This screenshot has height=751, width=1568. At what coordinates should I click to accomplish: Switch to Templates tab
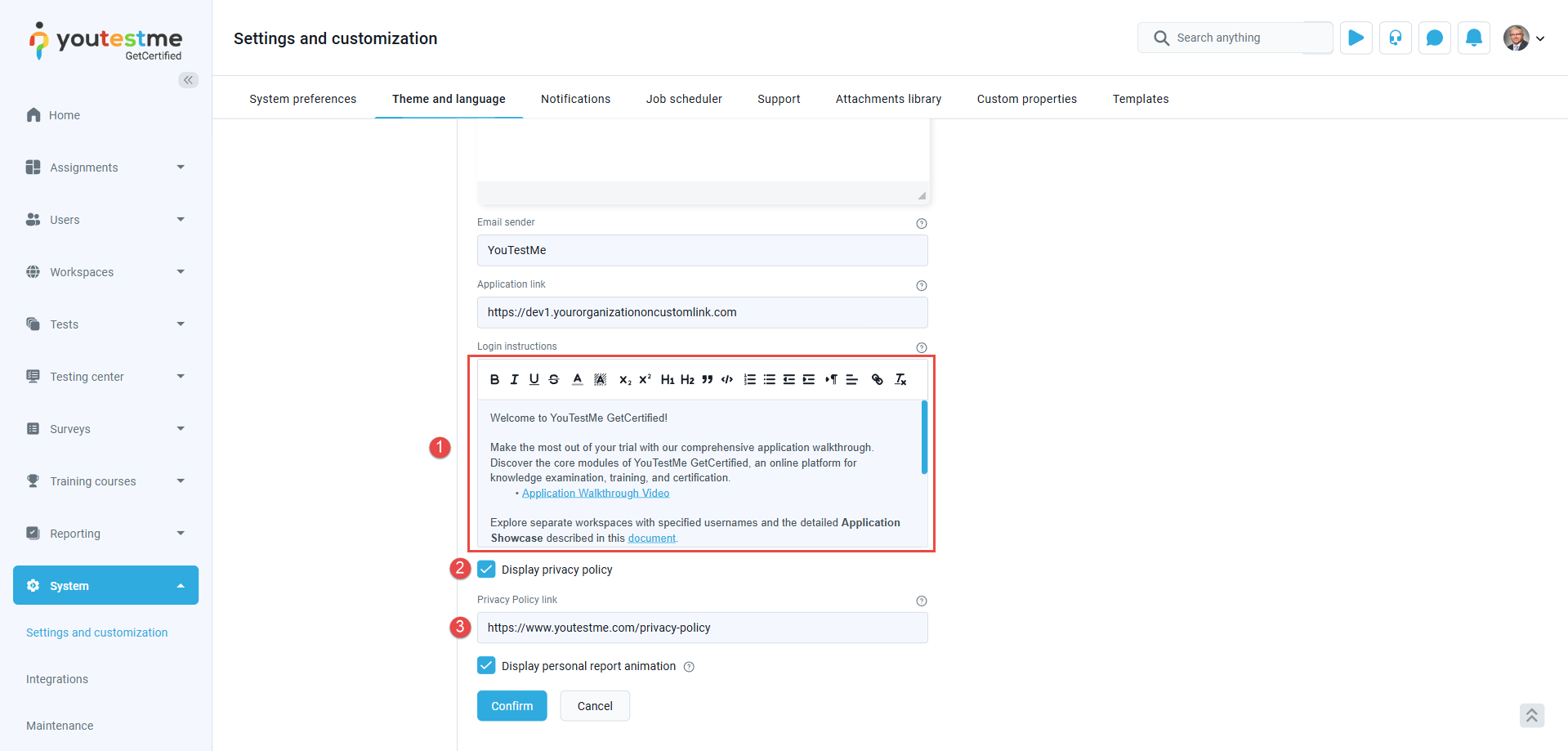tap(1141, 99)
